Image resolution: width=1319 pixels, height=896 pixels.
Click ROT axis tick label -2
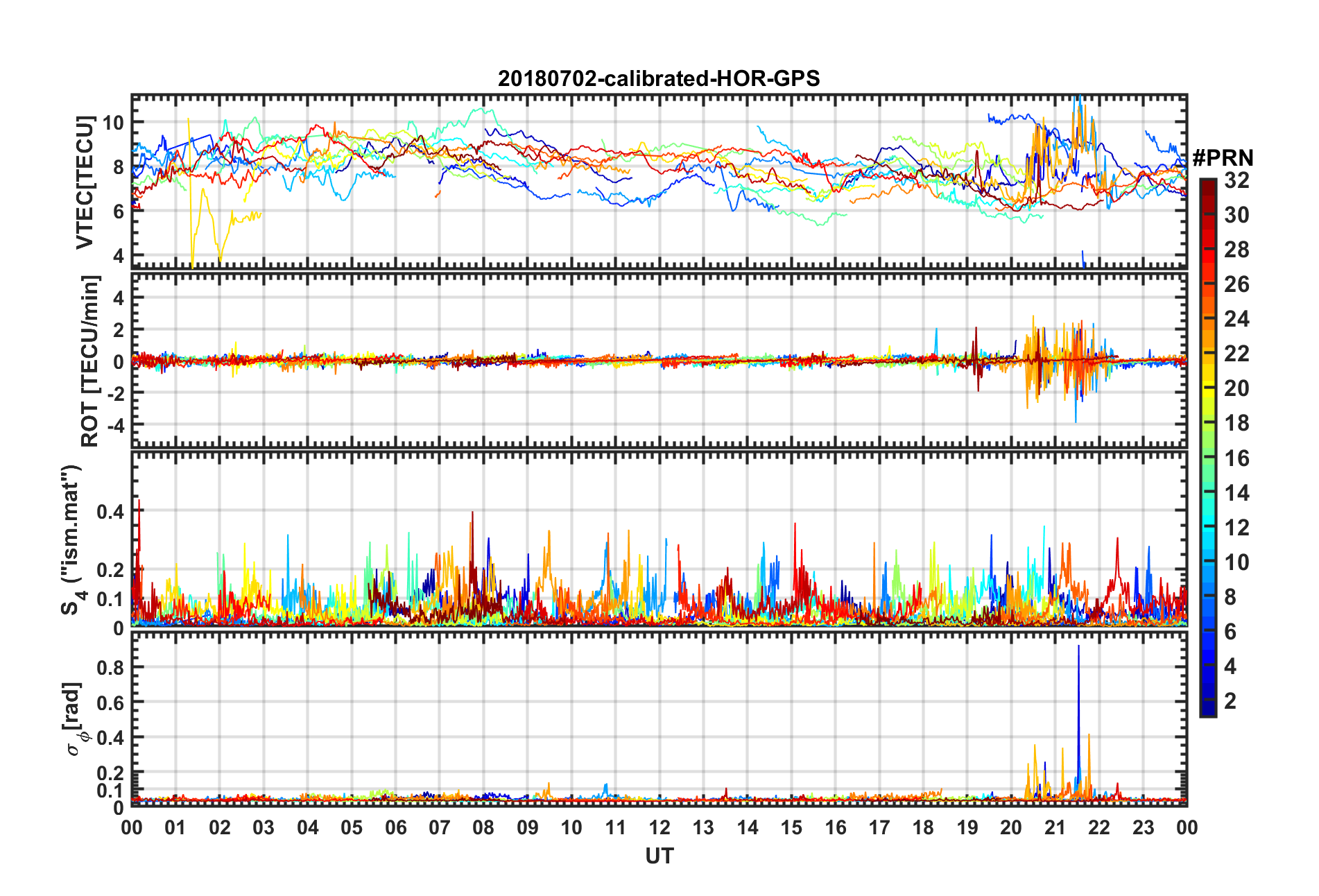115,393
